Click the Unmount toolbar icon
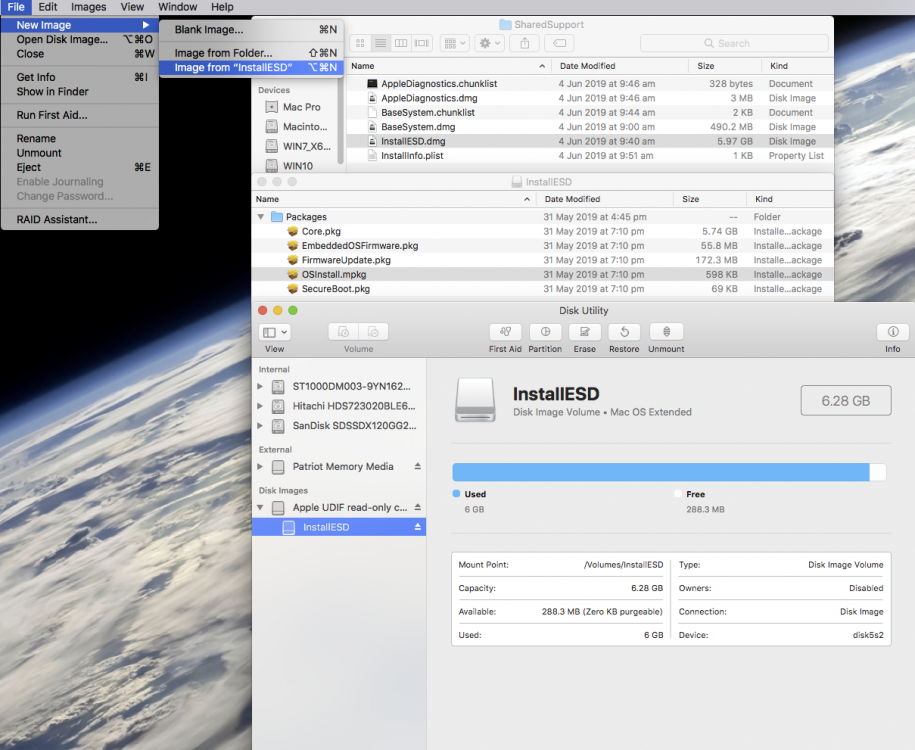Screen dimensions: 915x750 [666, 332]
